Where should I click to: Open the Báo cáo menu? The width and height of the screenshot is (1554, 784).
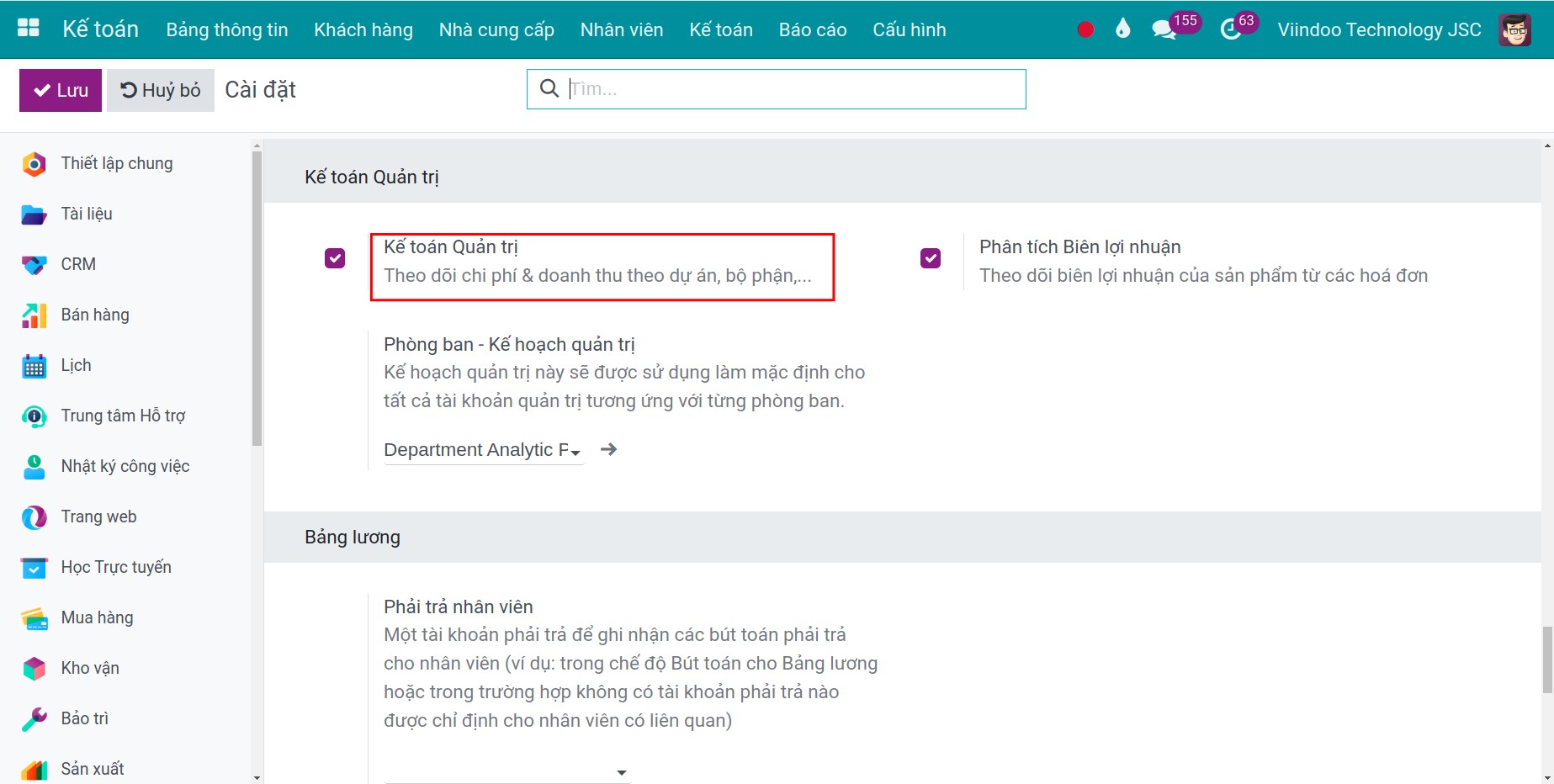(812, 29)
